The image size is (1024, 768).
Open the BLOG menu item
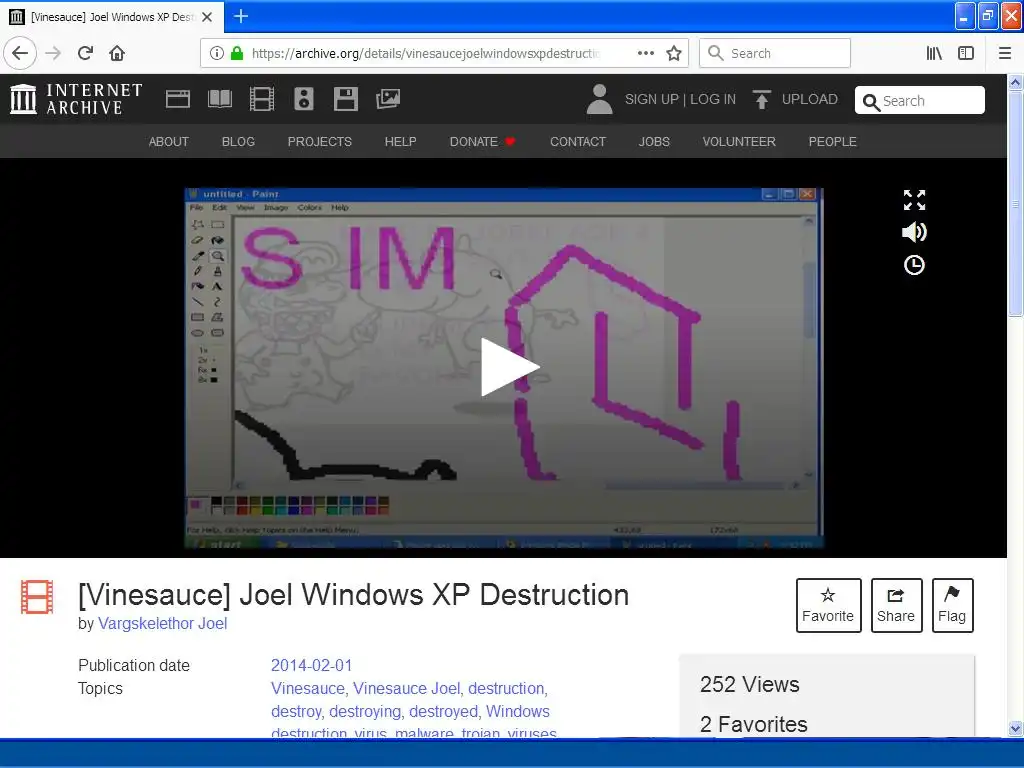point(238,142)
